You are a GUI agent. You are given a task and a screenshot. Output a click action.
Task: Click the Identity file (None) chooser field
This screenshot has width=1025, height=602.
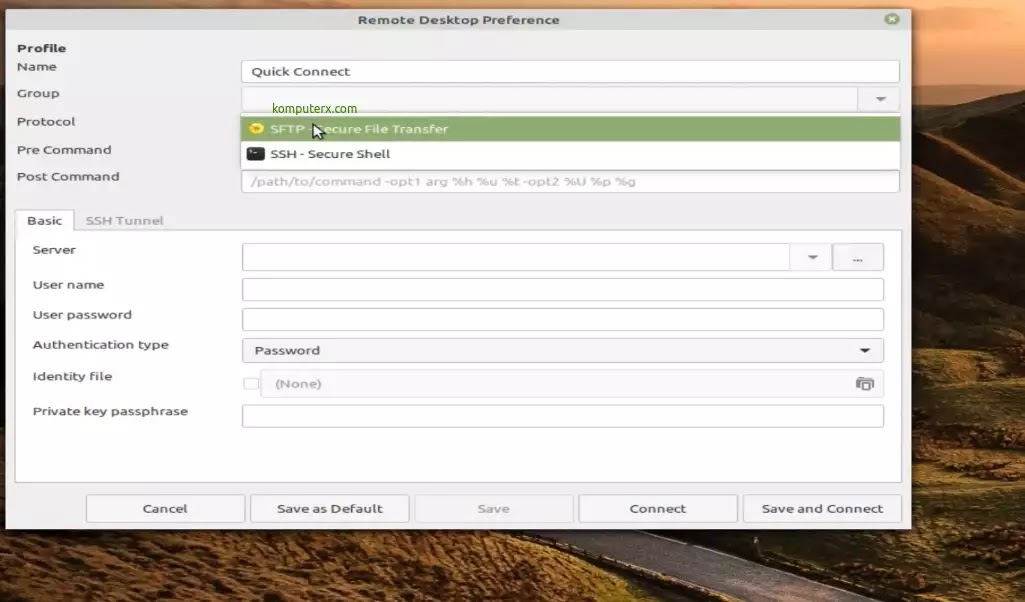pos(572,384)
